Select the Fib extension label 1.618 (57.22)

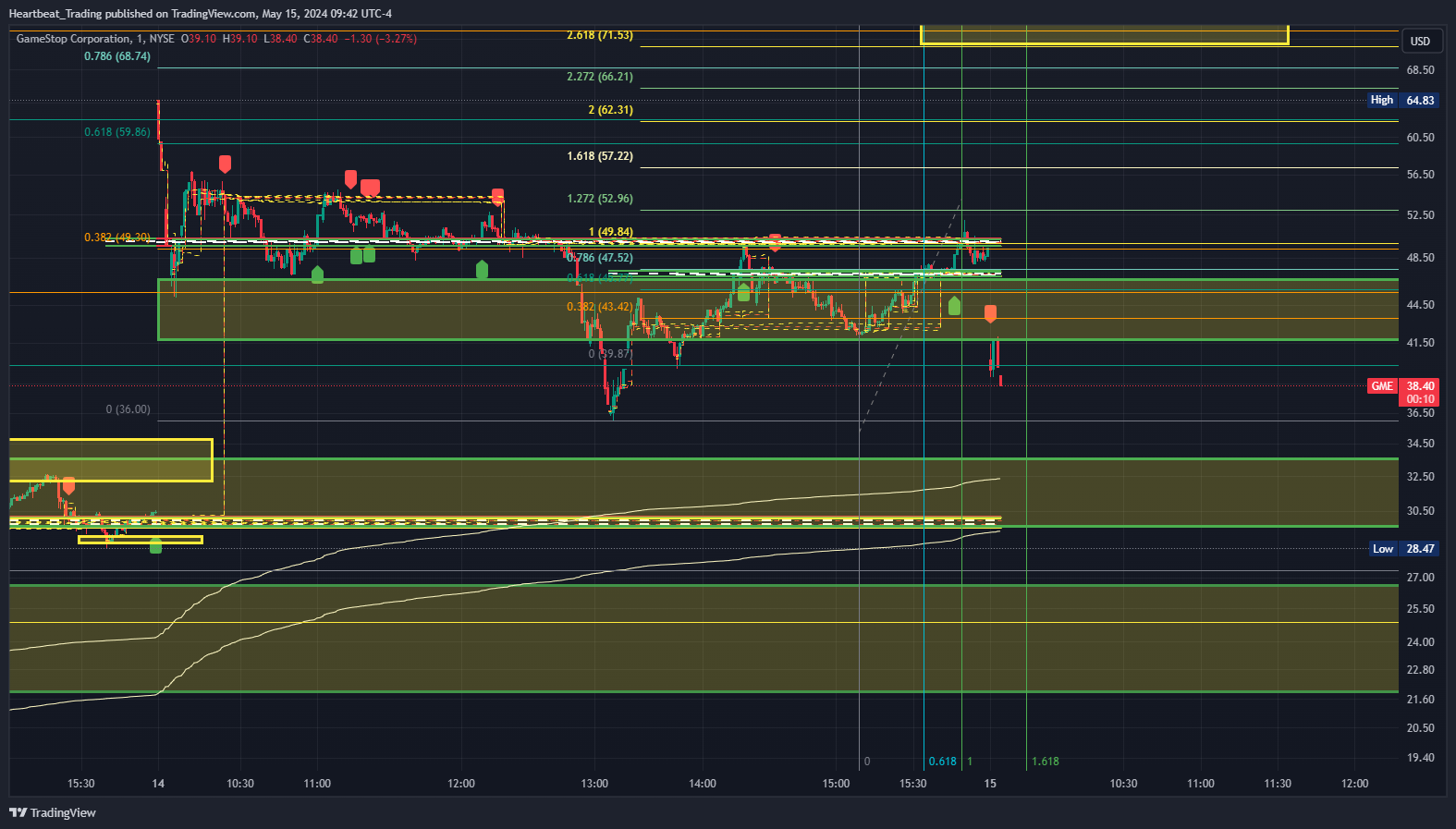(x=600, y=156)
